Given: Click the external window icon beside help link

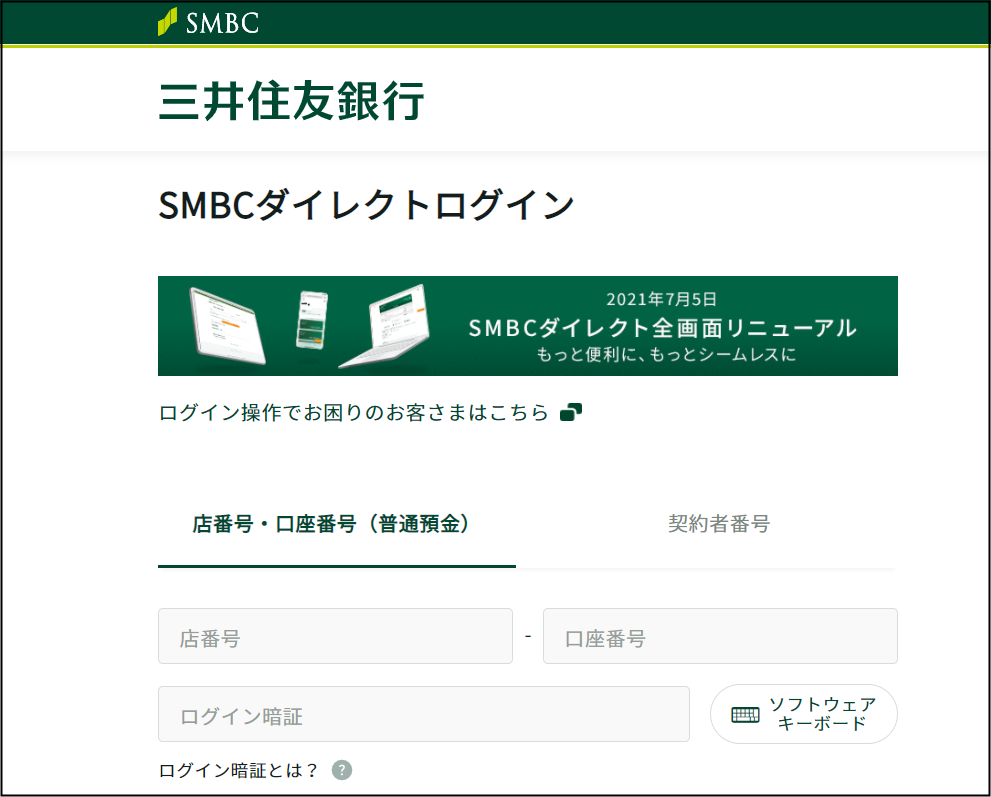Looking at the screenshot, I should coord(571,412).
